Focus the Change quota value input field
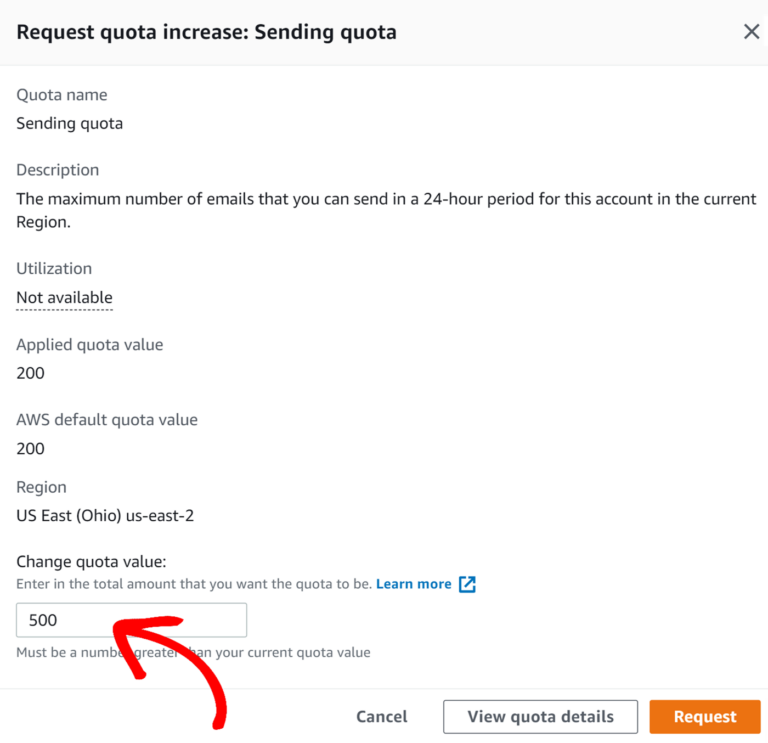 pos(131,620)
